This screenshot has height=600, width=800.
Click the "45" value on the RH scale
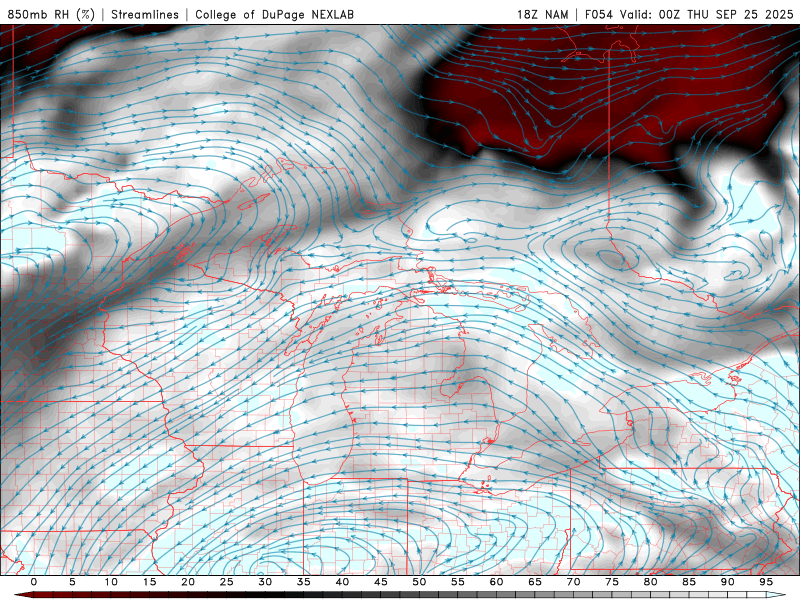click(x=380, y=582)
